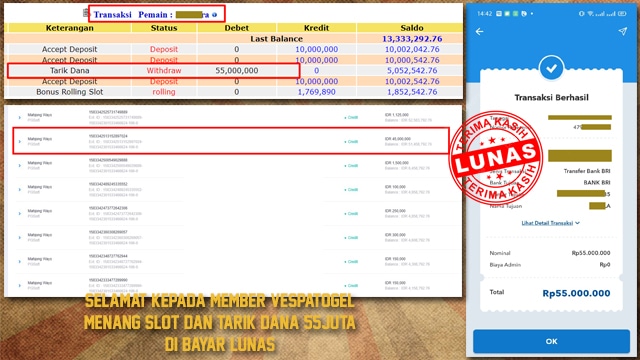The width and height of the screenshot is (640, 360).
Task: Tap the back arrow in the banking app
Action: (480, 31)
